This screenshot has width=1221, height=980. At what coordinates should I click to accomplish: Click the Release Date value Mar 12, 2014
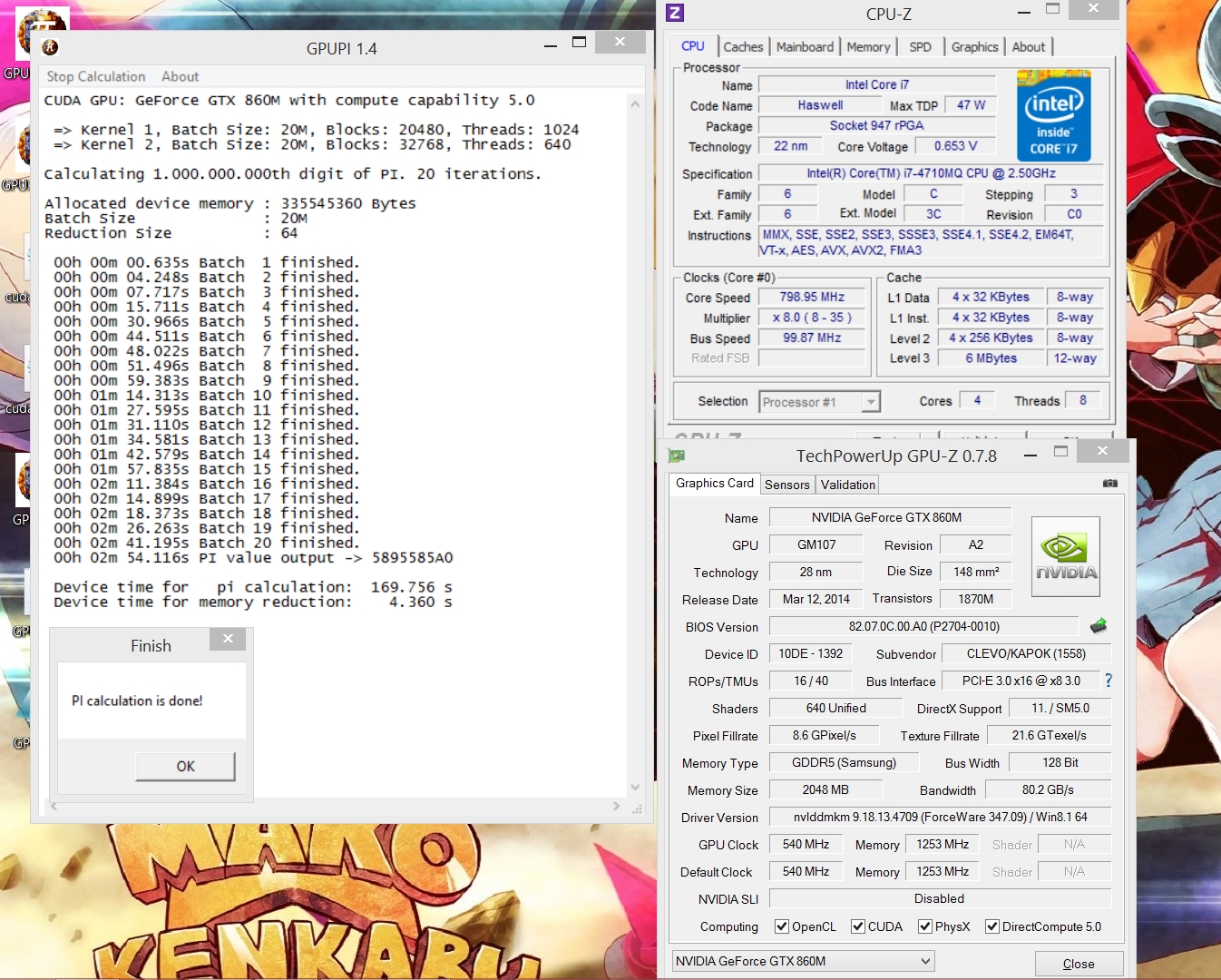(x=816, y=599)
